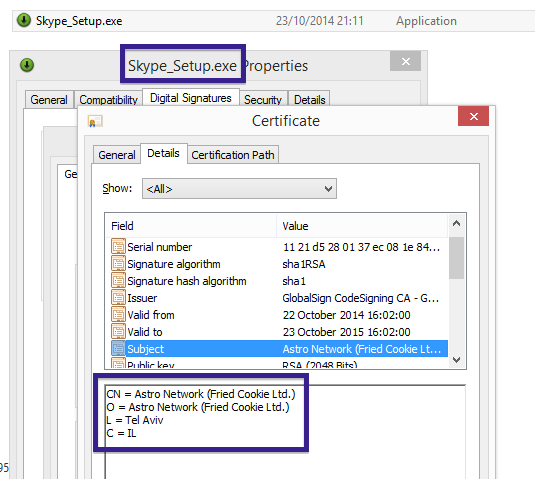
Task: Click the Subject field icon
Action: [x=118, y=349]
